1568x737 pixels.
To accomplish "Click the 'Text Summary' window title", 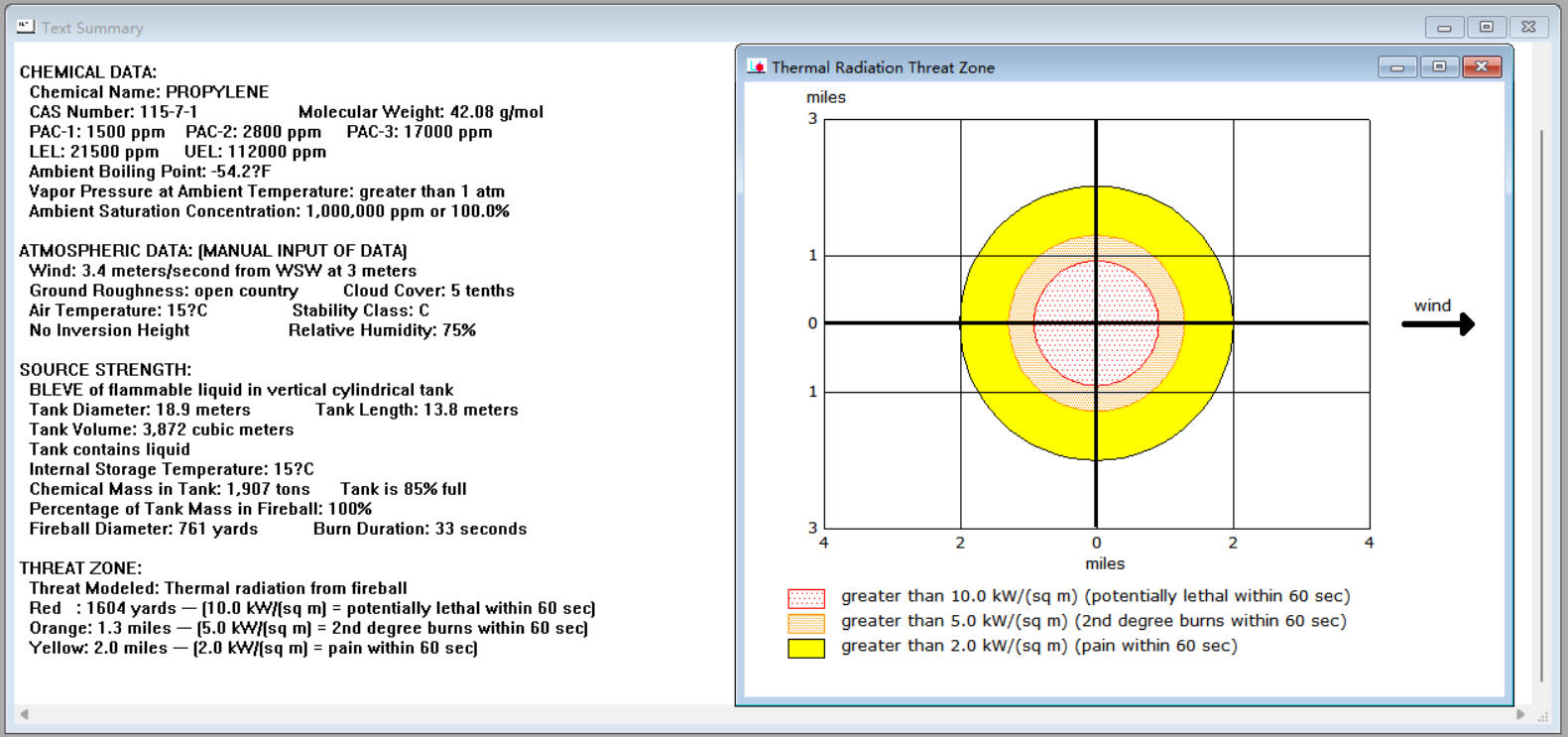I will [92, 28].
